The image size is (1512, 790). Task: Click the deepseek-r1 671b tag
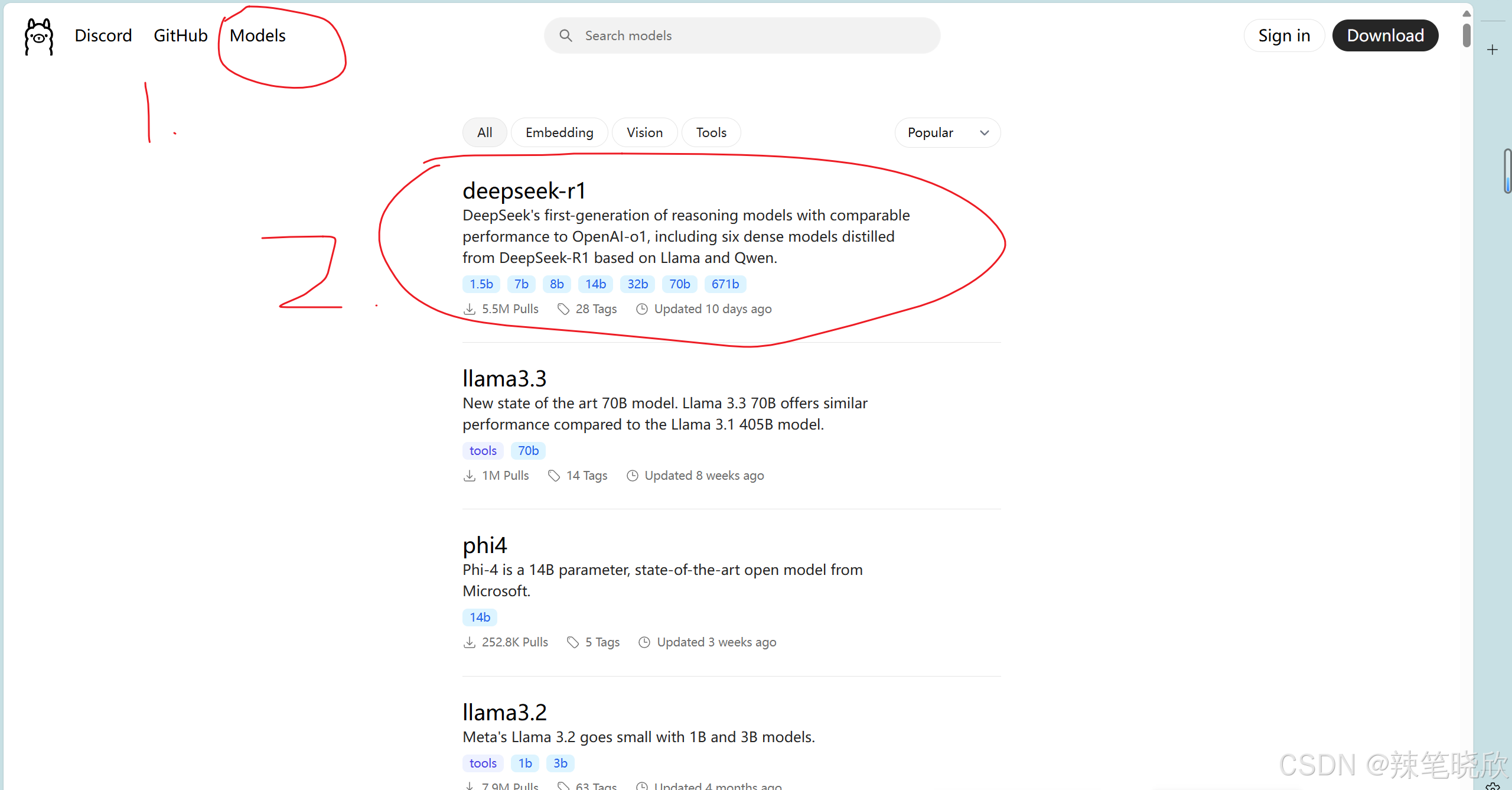coord(725,284)
